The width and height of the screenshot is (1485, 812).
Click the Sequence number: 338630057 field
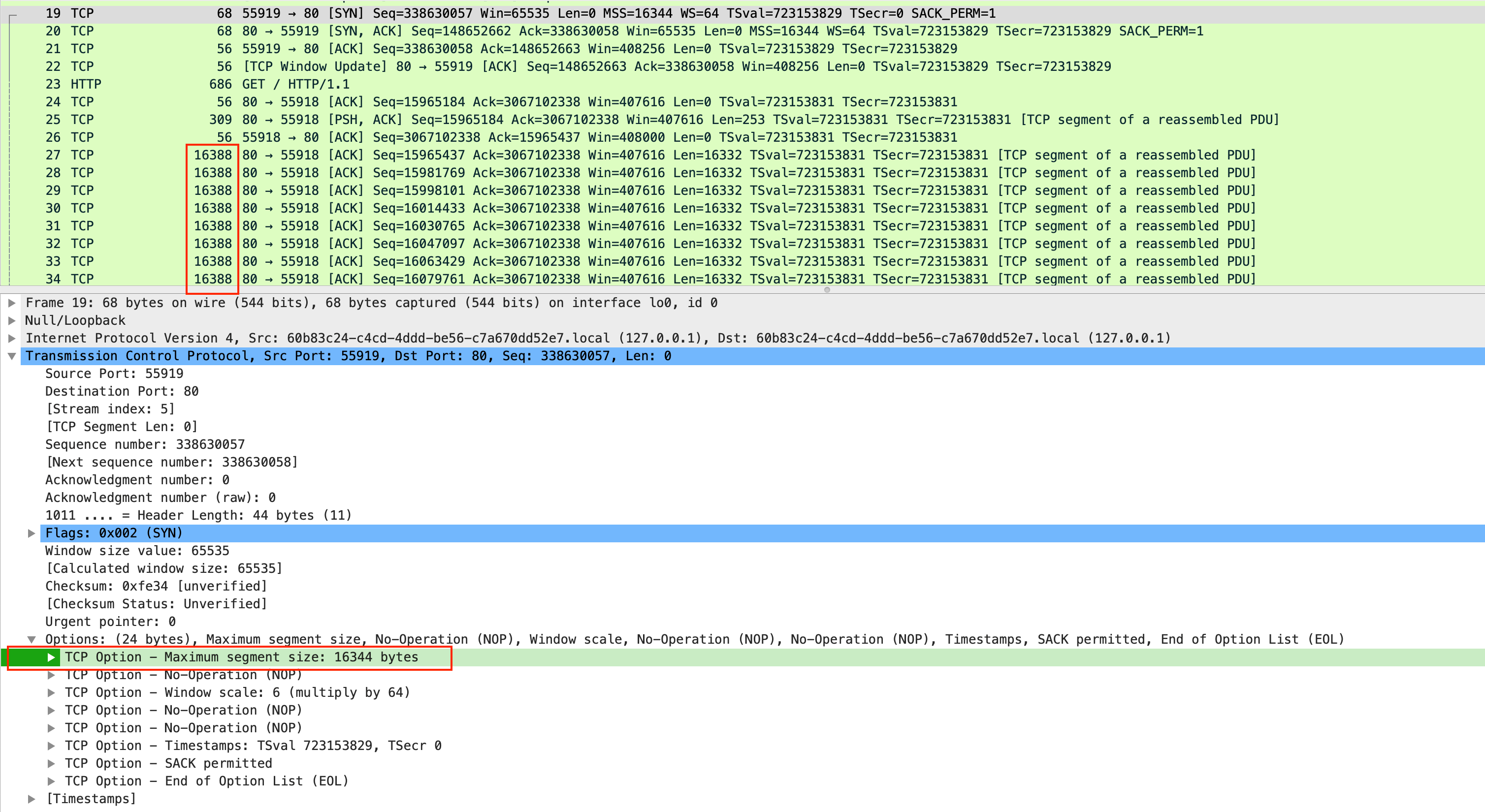coord(145,444)
